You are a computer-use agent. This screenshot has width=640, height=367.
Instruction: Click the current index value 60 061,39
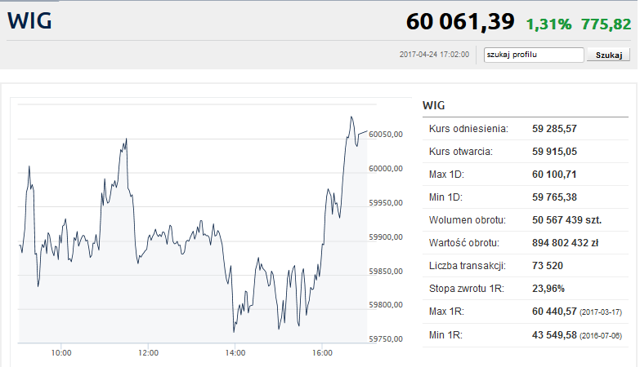[x=460, y=22]
